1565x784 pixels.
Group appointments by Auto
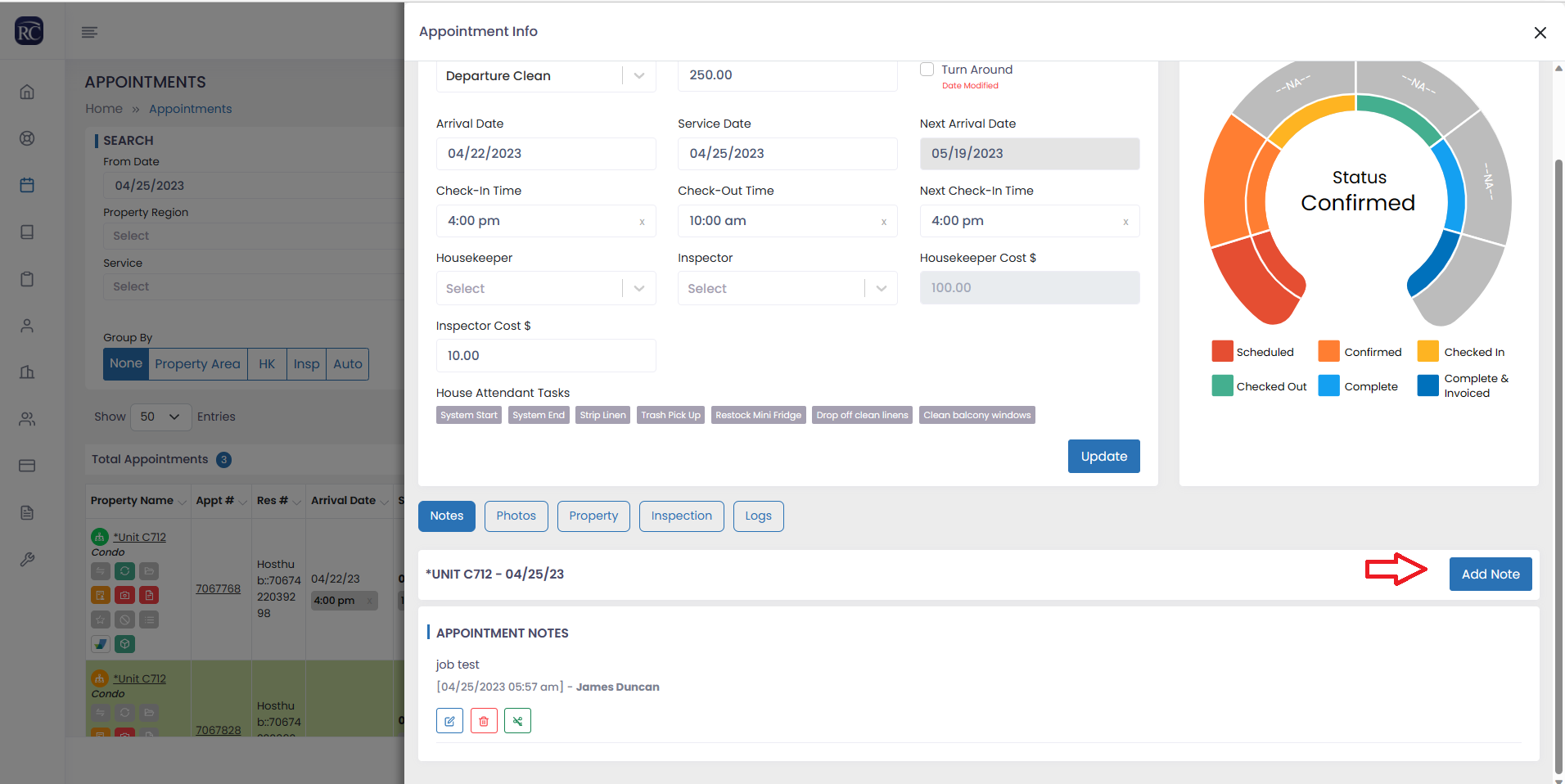click(x=348, y=363)
